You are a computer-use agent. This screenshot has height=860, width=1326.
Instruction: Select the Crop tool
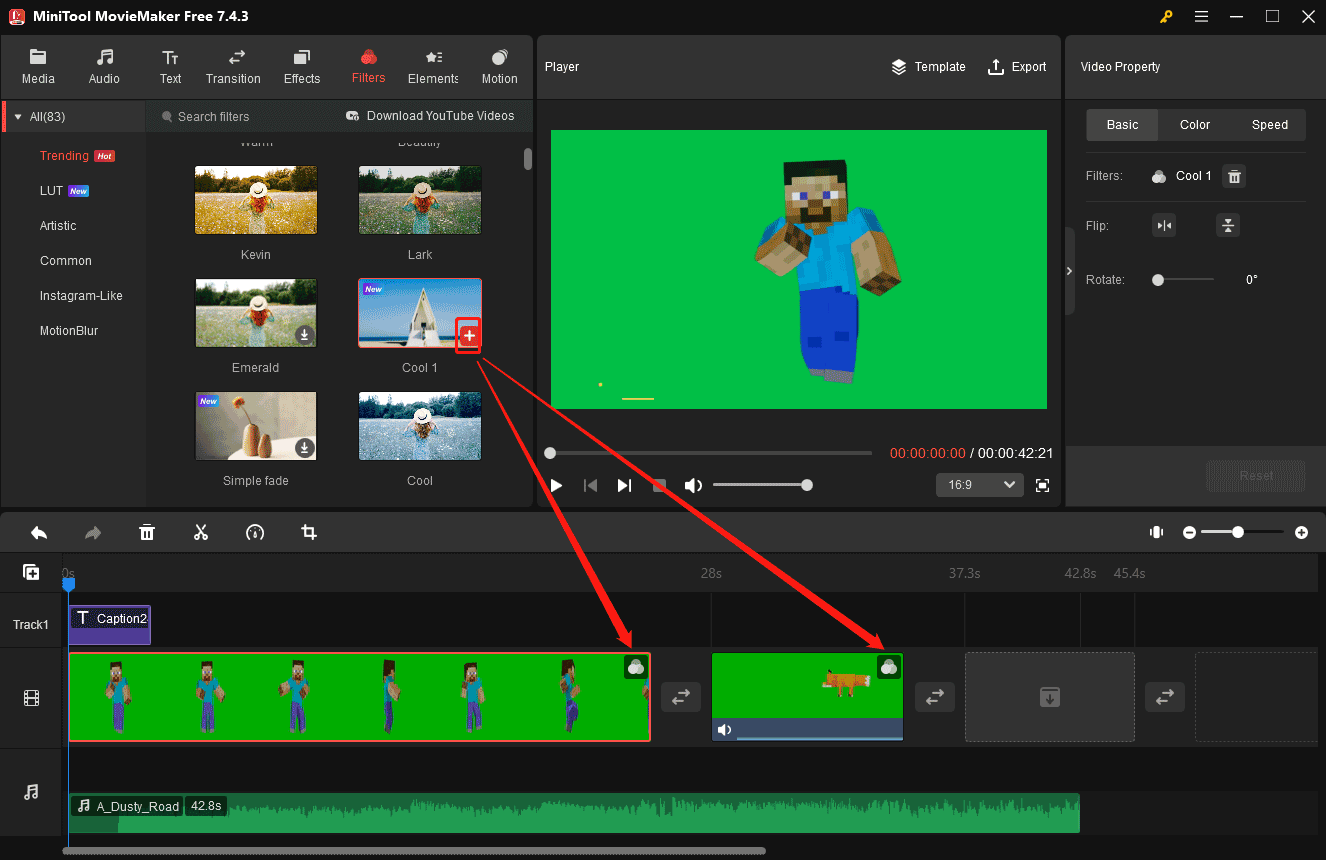pyautogui.click(x=309, y=532)
